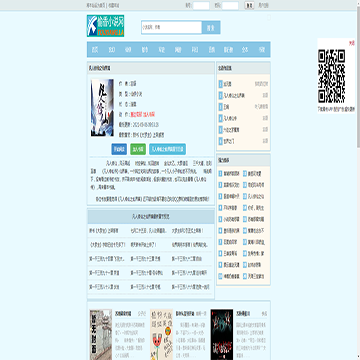Click the first rank badge in the top sidebar list

tap(220, 84)
